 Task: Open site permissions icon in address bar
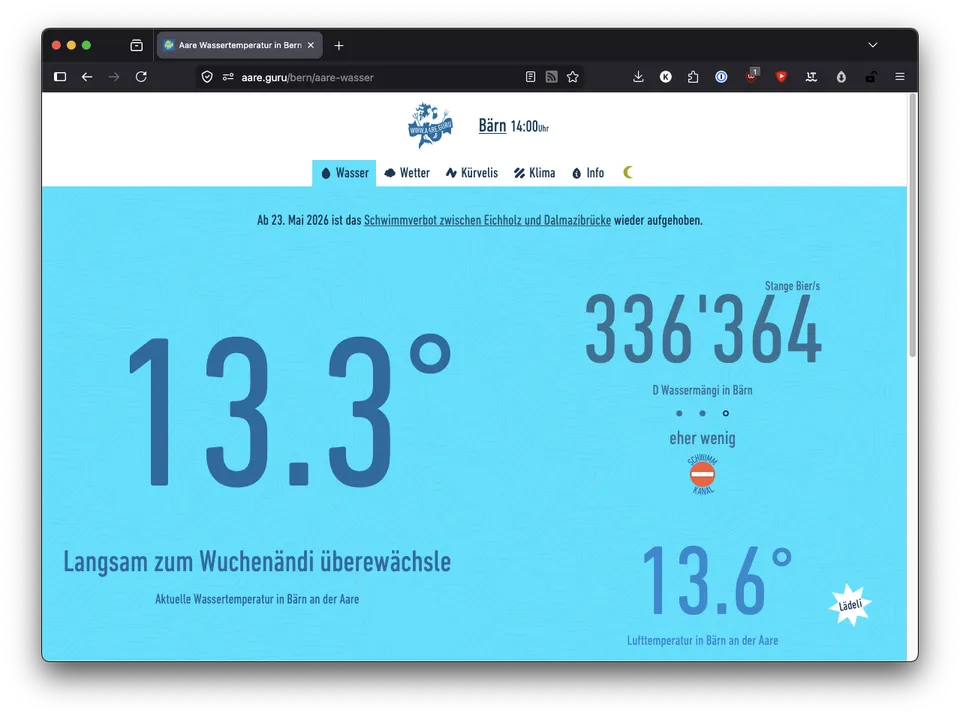(x=228, y=77)
